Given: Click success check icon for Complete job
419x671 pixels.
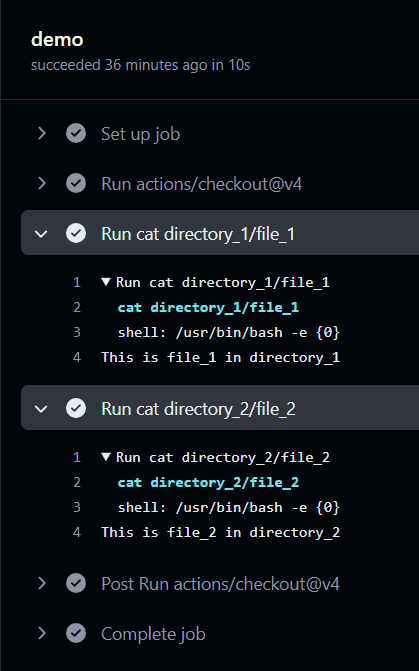Looking at the screenshot, I should coord(76,633).
